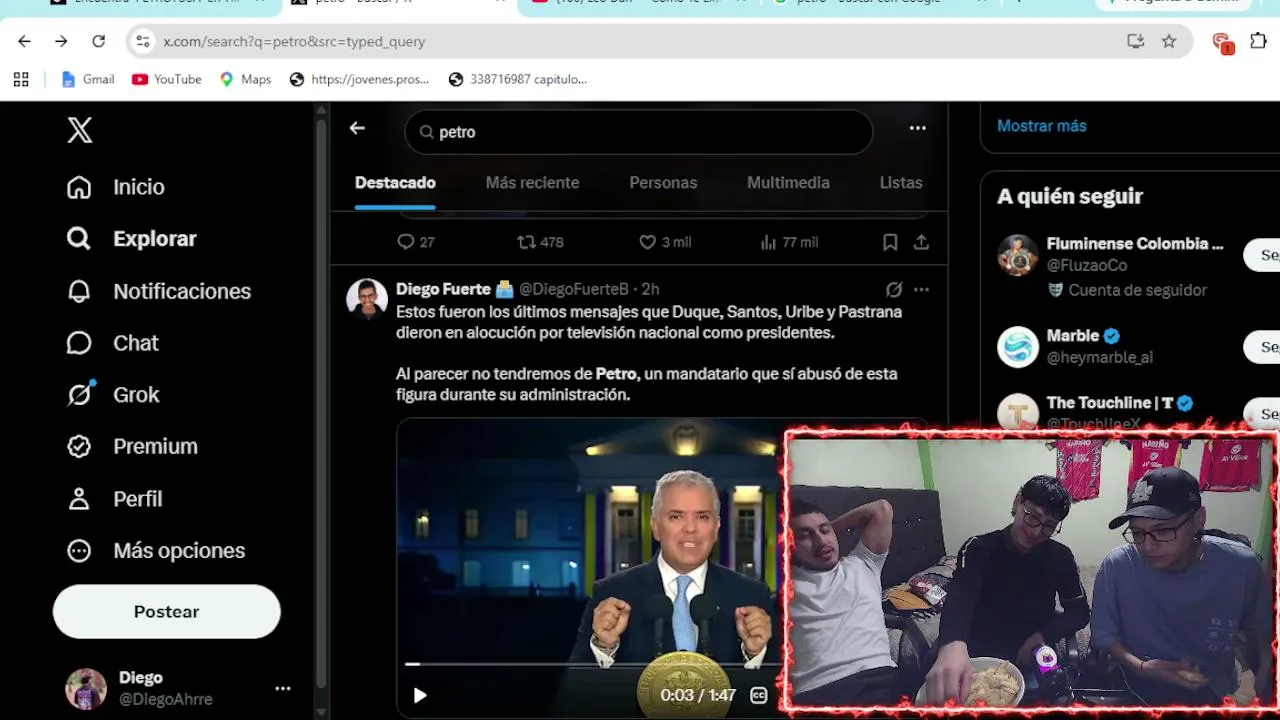This screenshot has height=720, width=1280.
Task: Switch to the Más reciente tab
Action: point(532,183)
